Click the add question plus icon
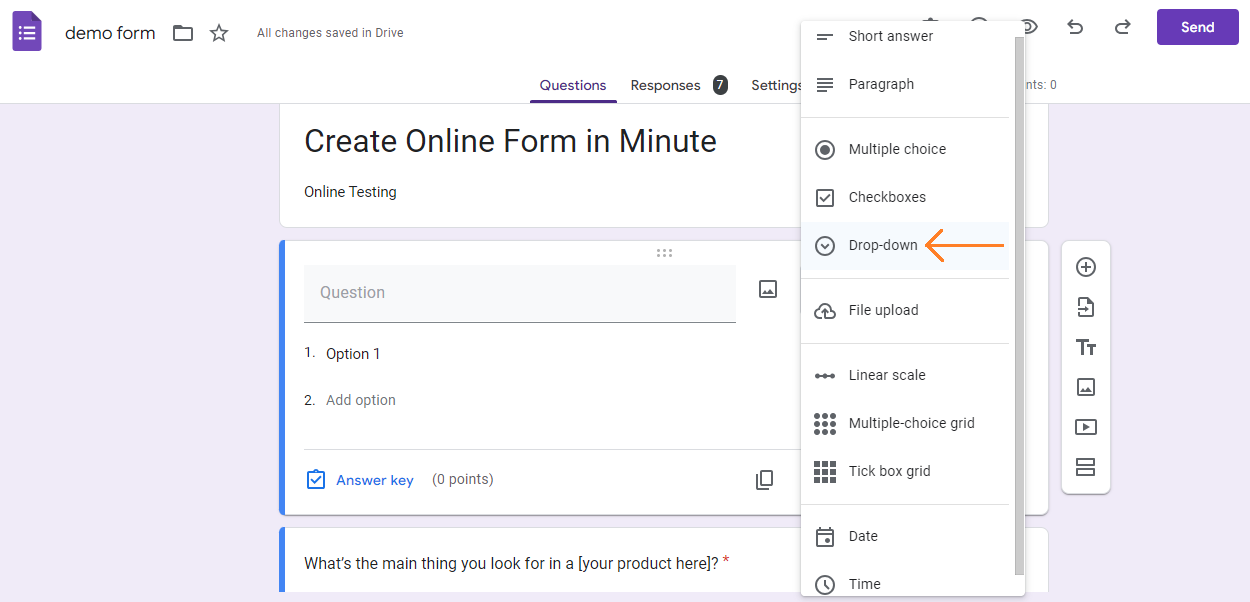This screenshot has width=1250, height=602. [x=1085, y=267]
